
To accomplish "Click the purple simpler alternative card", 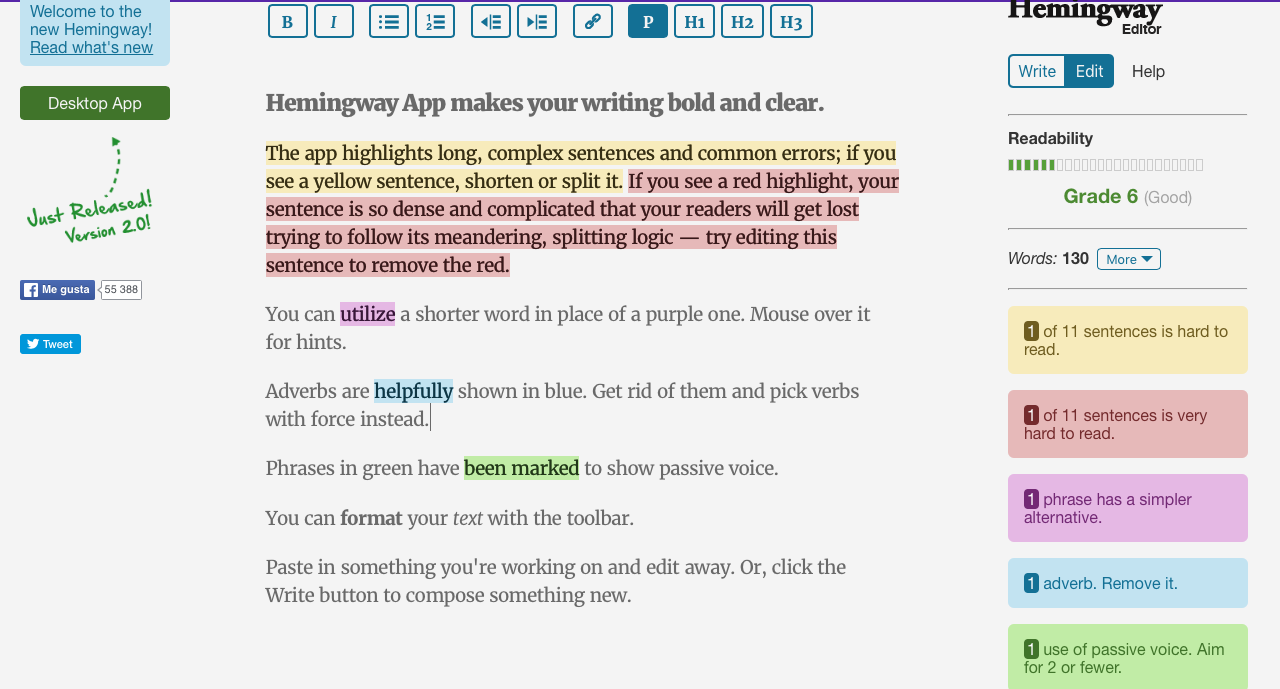I will pyautogui.click(x=1128, y=508).
